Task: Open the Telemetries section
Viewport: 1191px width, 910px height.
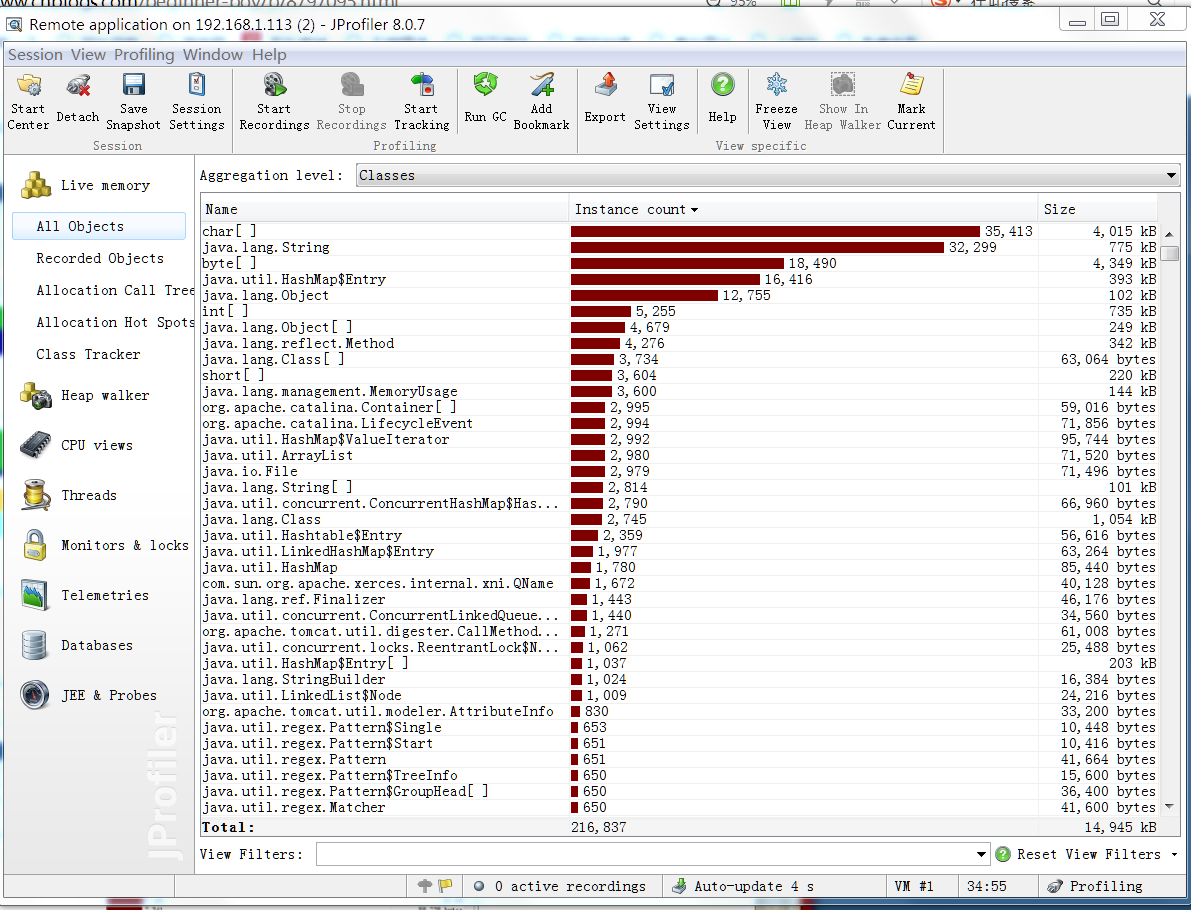Action: click(x=85, y=596)
